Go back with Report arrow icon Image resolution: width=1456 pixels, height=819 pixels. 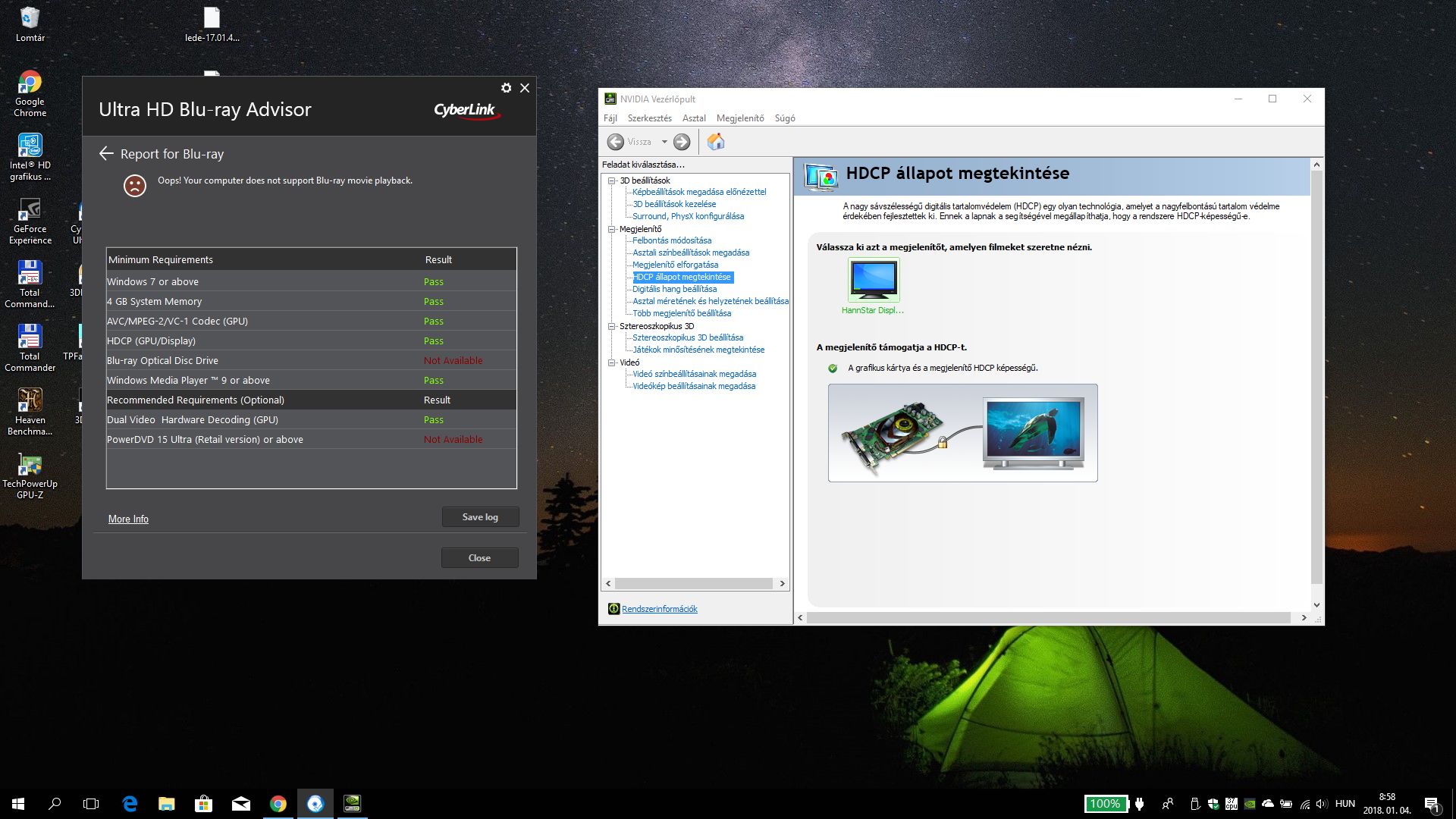pos(106,154)
